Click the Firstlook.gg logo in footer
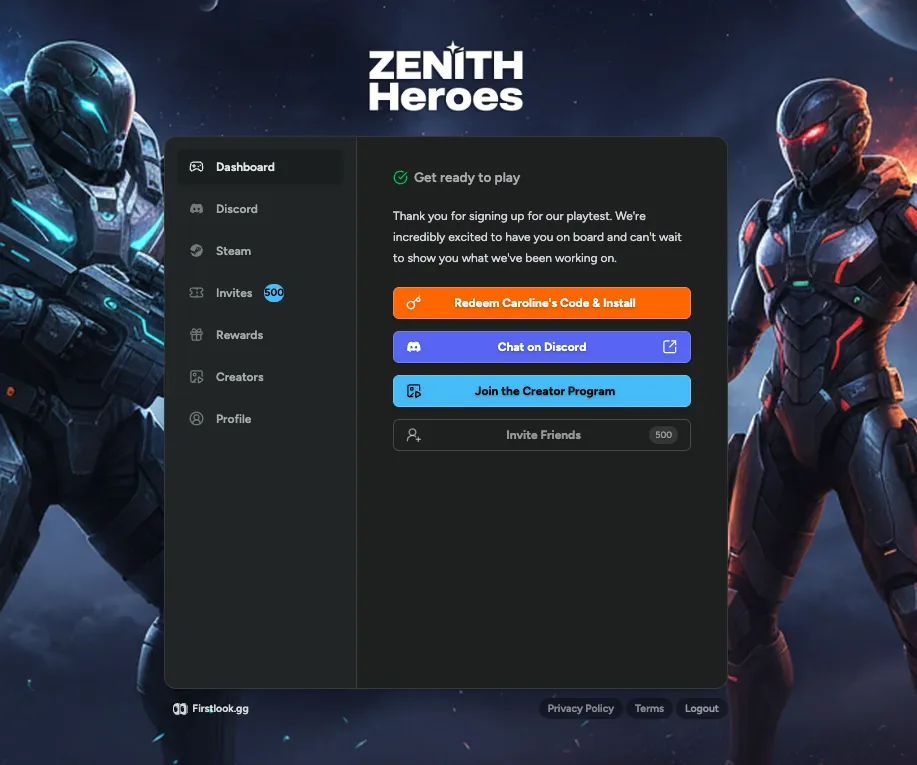The image size is (917, 765). (211, 708)
